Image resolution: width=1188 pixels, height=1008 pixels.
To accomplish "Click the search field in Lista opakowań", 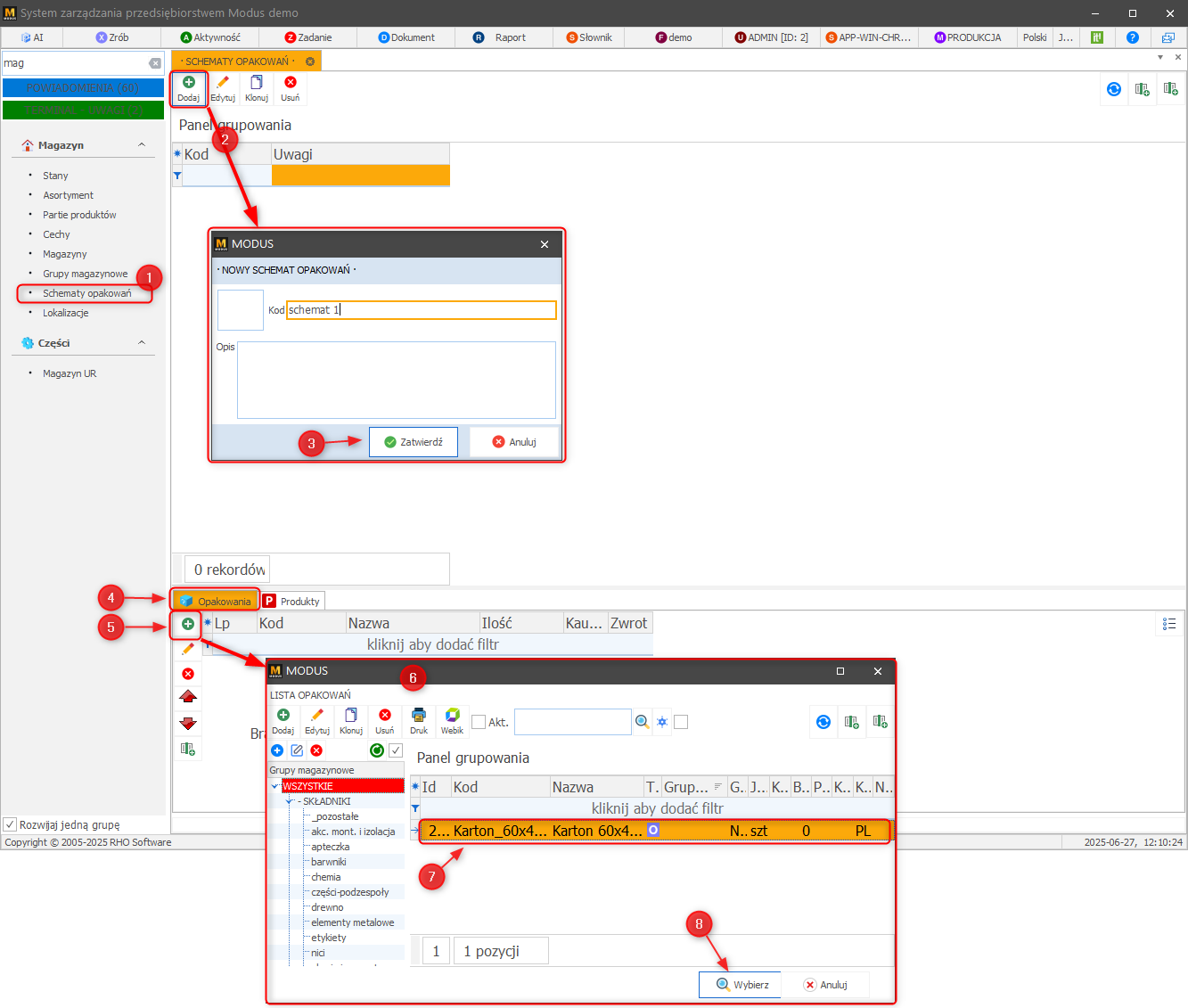I will click(573, 722).
